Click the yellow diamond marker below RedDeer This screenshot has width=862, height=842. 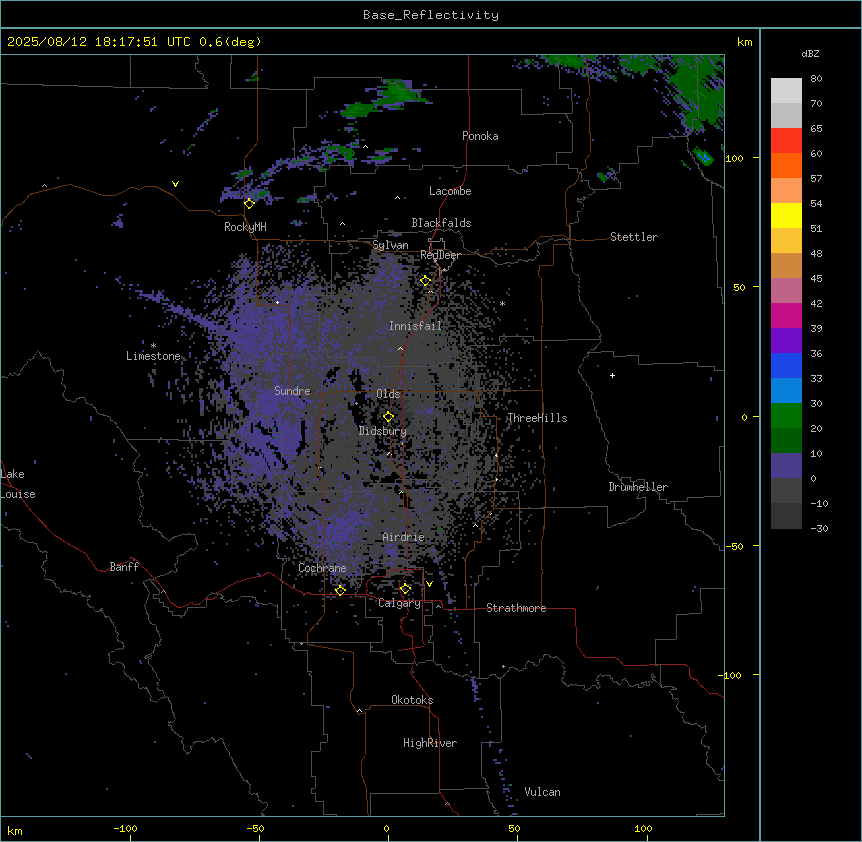(425, 281)
